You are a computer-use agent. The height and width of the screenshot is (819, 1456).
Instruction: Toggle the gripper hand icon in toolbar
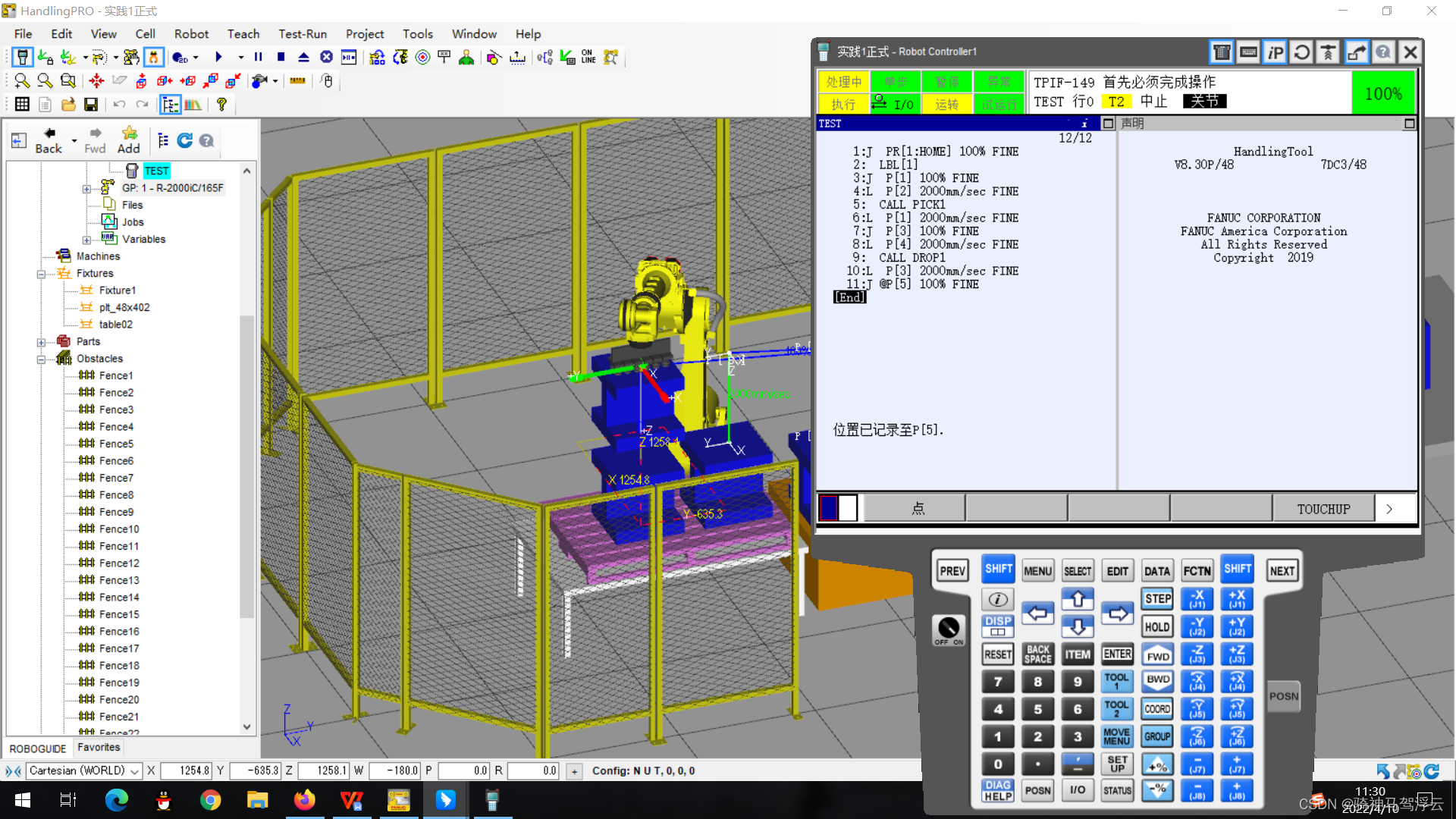pyautogui.click(x=154, y=58)
